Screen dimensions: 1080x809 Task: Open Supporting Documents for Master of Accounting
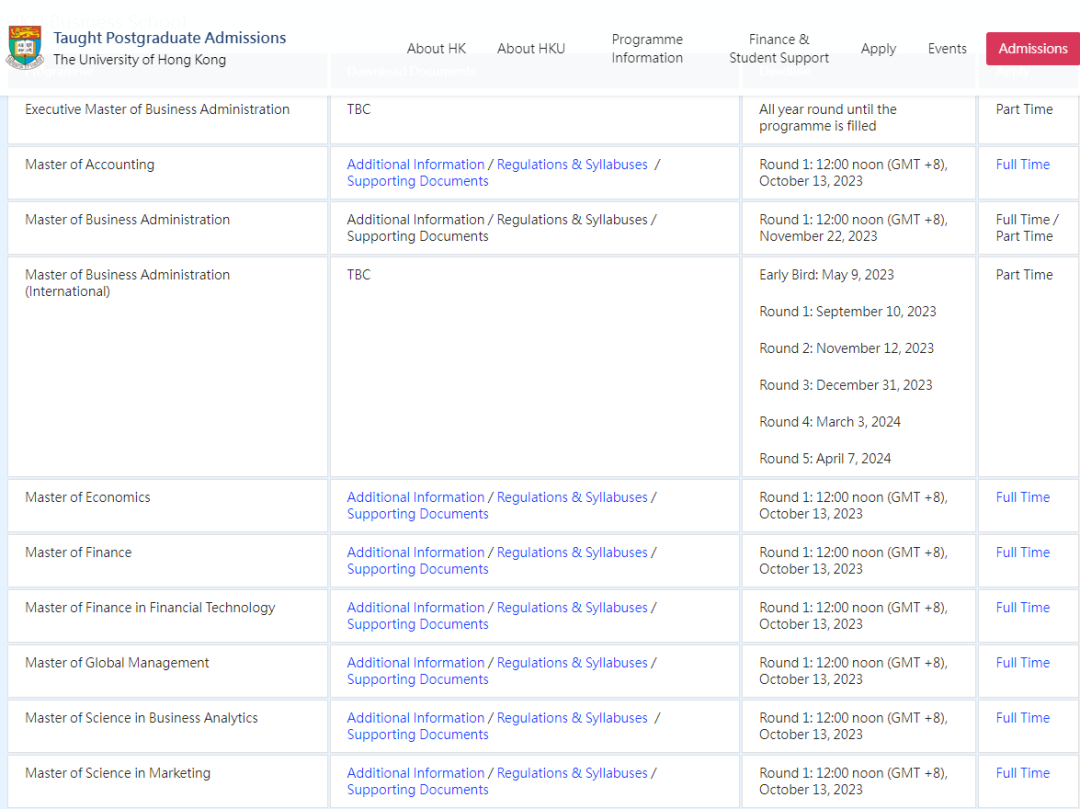coord(417,181)
